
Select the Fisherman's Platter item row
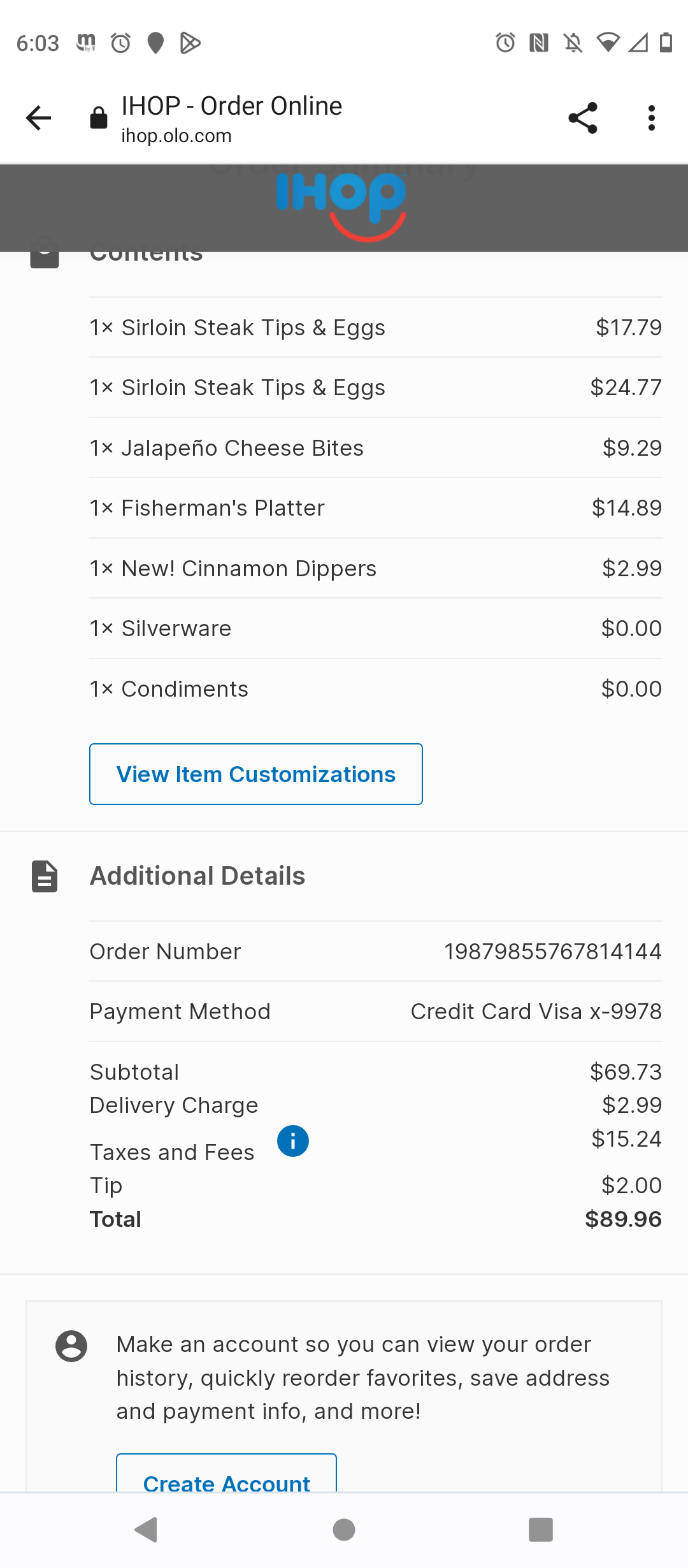point(376,508)
